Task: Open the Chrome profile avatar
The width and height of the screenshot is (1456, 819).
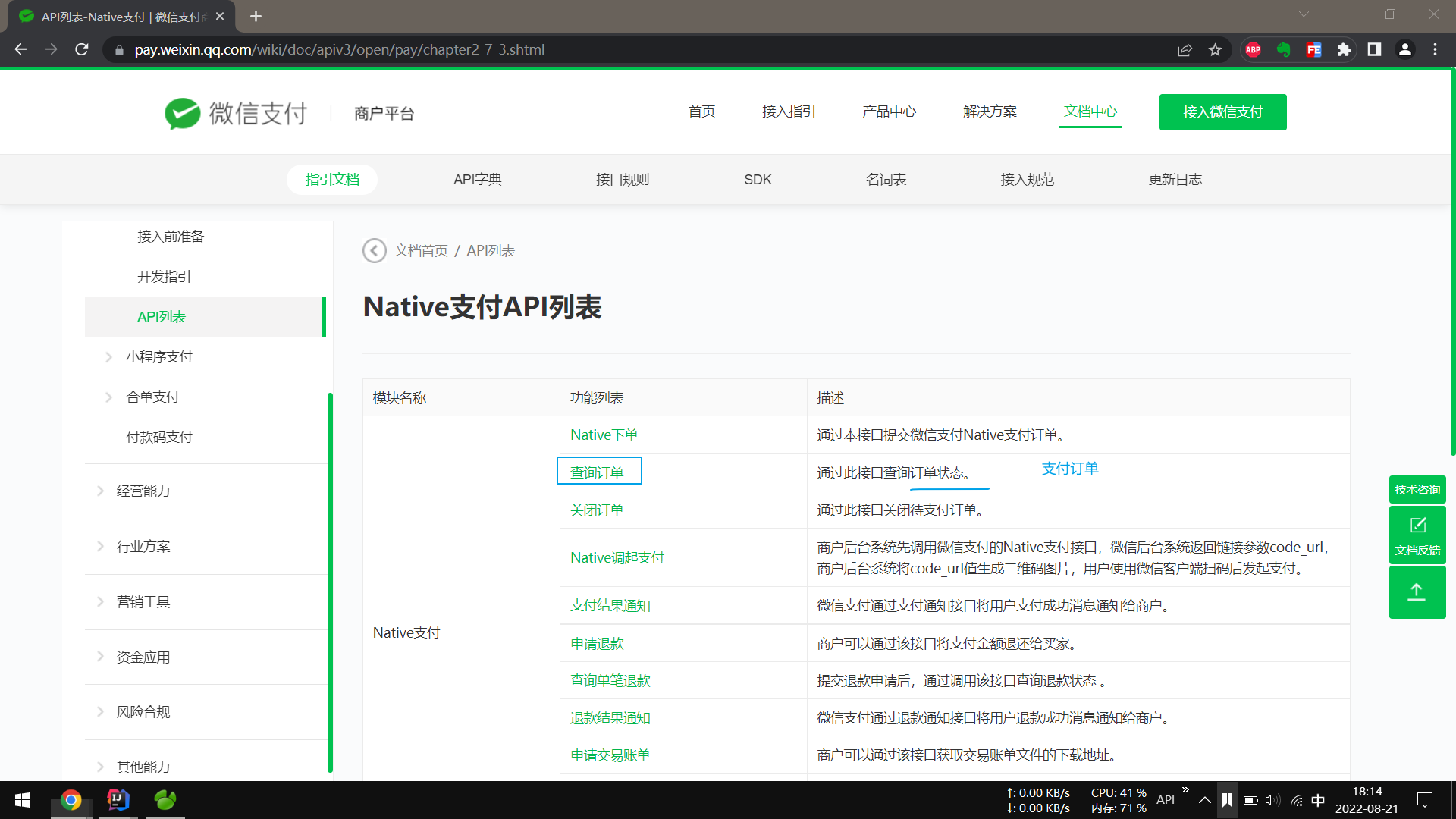Action: tap(1404, 49)
